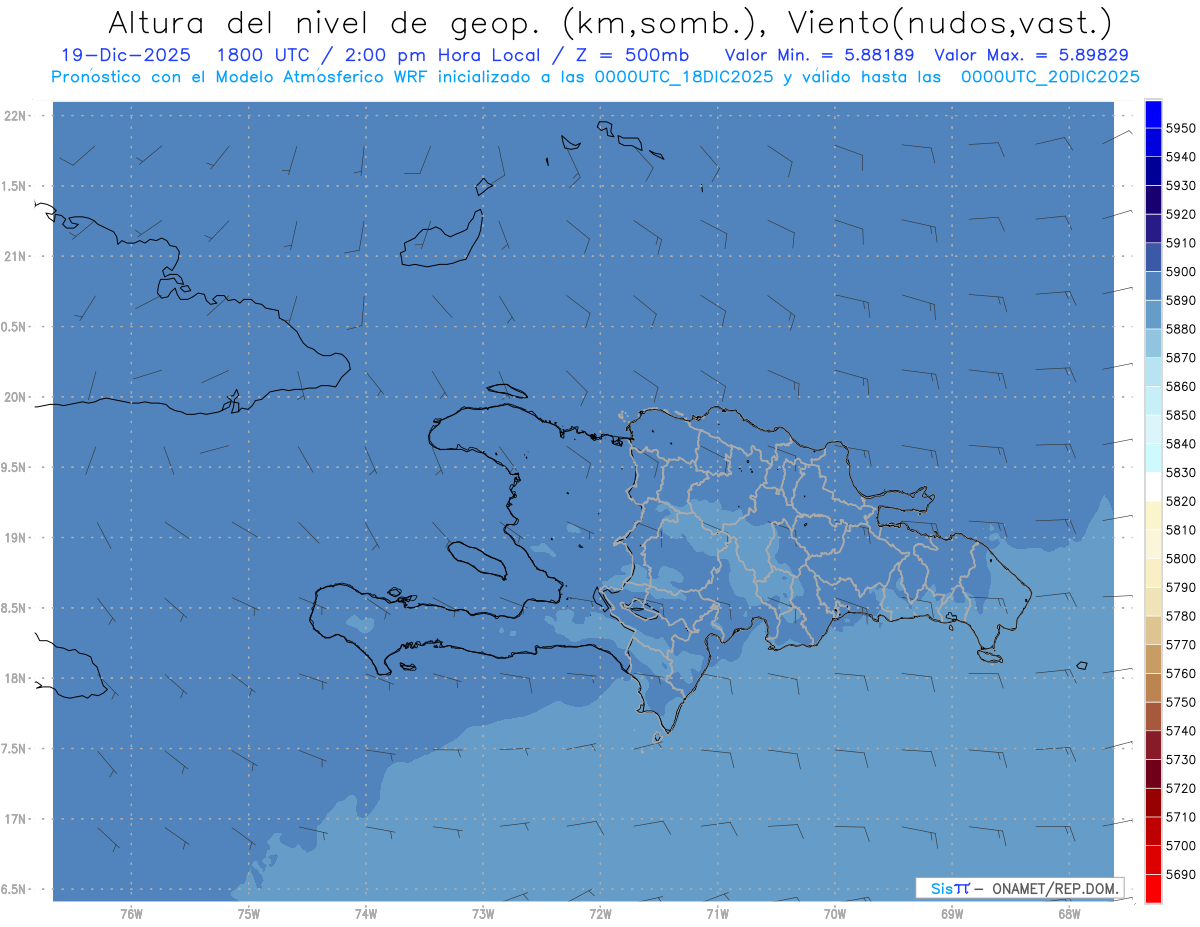Click the '69W' longitude label

(952, 914)
